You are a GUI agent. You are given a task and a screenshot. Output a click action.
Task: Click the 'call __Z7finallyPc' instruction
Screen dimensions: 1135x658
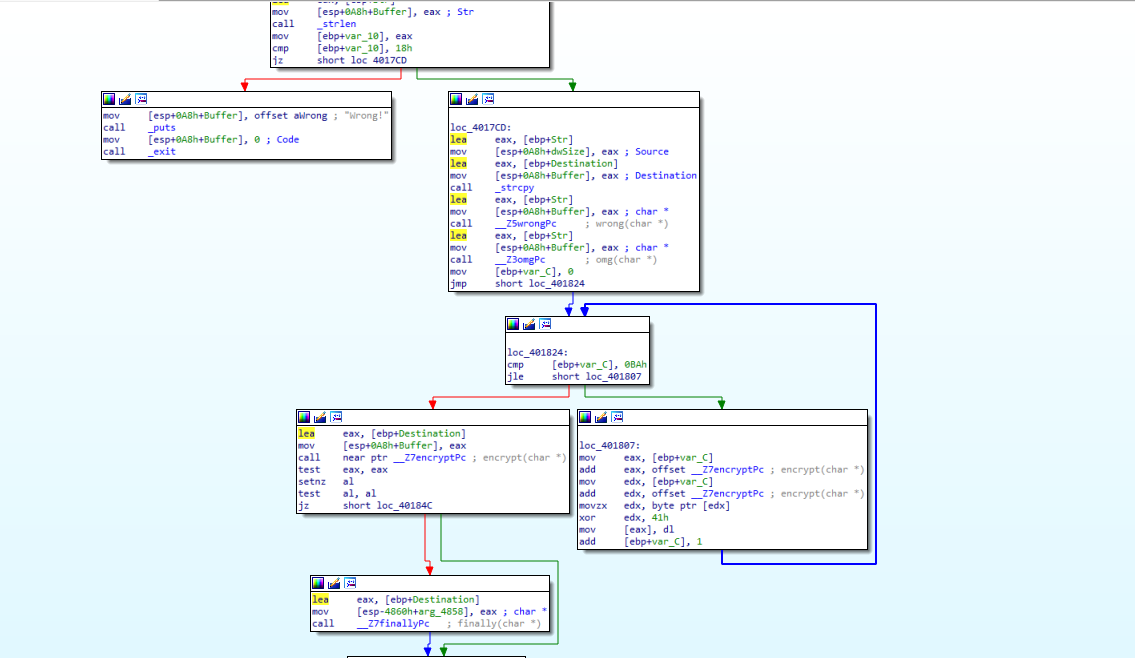[x=426, y=623]
